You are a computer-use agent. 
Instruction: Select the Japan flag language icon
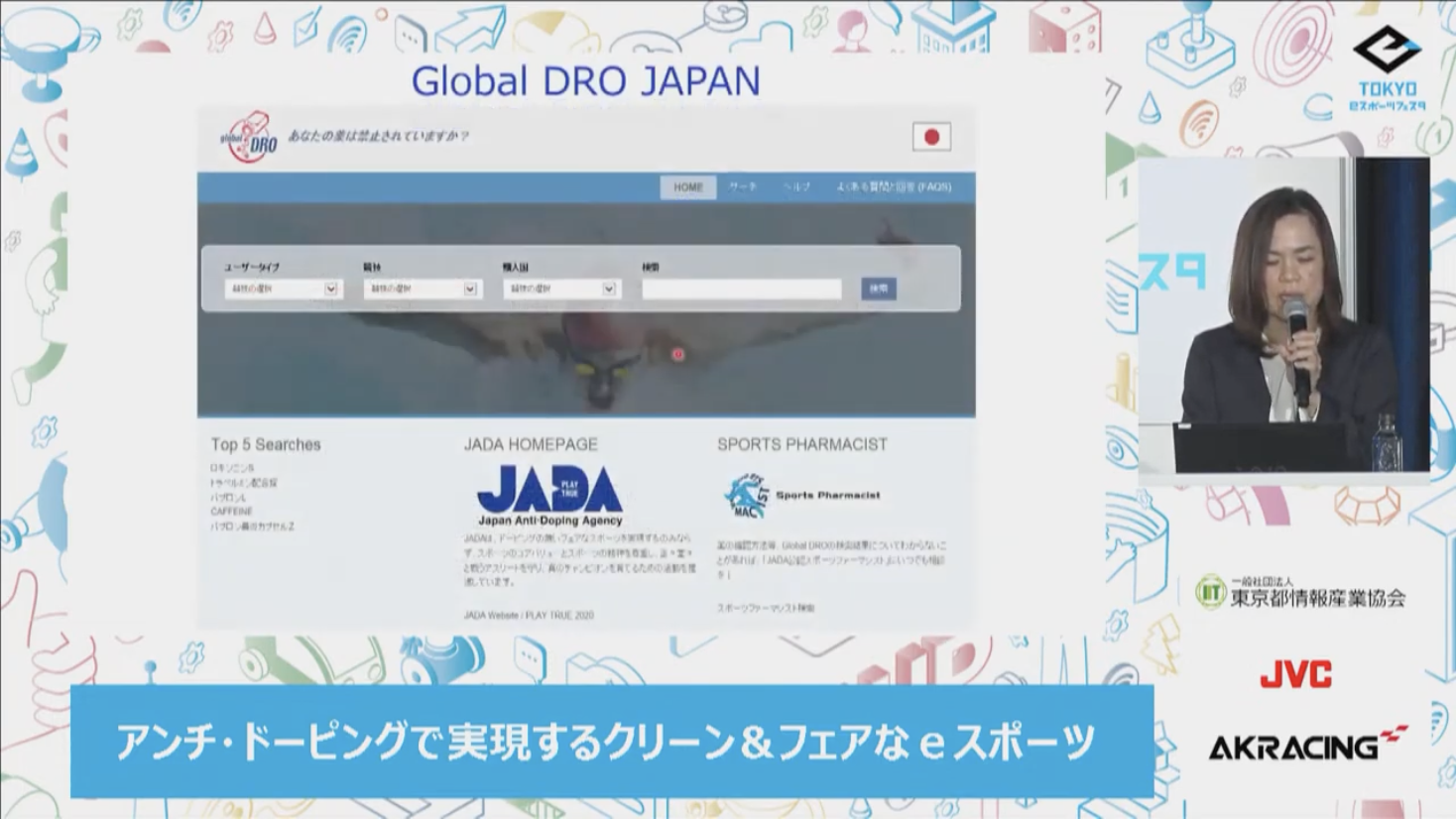(931, 137)
